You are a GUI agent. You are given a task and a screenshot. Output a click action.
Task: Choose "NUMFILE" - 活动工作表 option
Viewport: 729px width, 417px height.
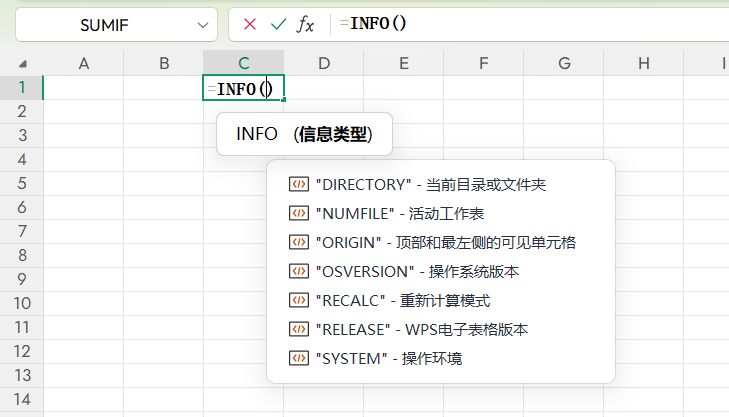click(441, 213)
